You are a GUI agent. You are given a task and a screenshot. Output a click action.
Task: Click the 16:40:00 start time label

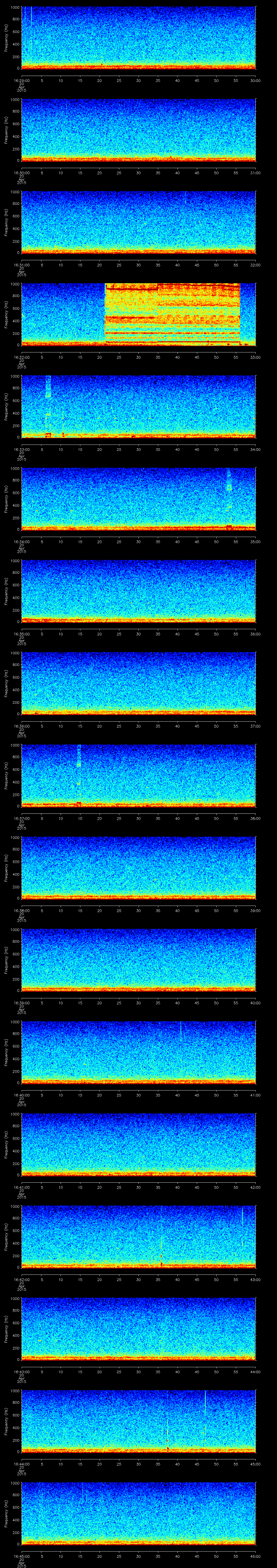[21, 1095]
